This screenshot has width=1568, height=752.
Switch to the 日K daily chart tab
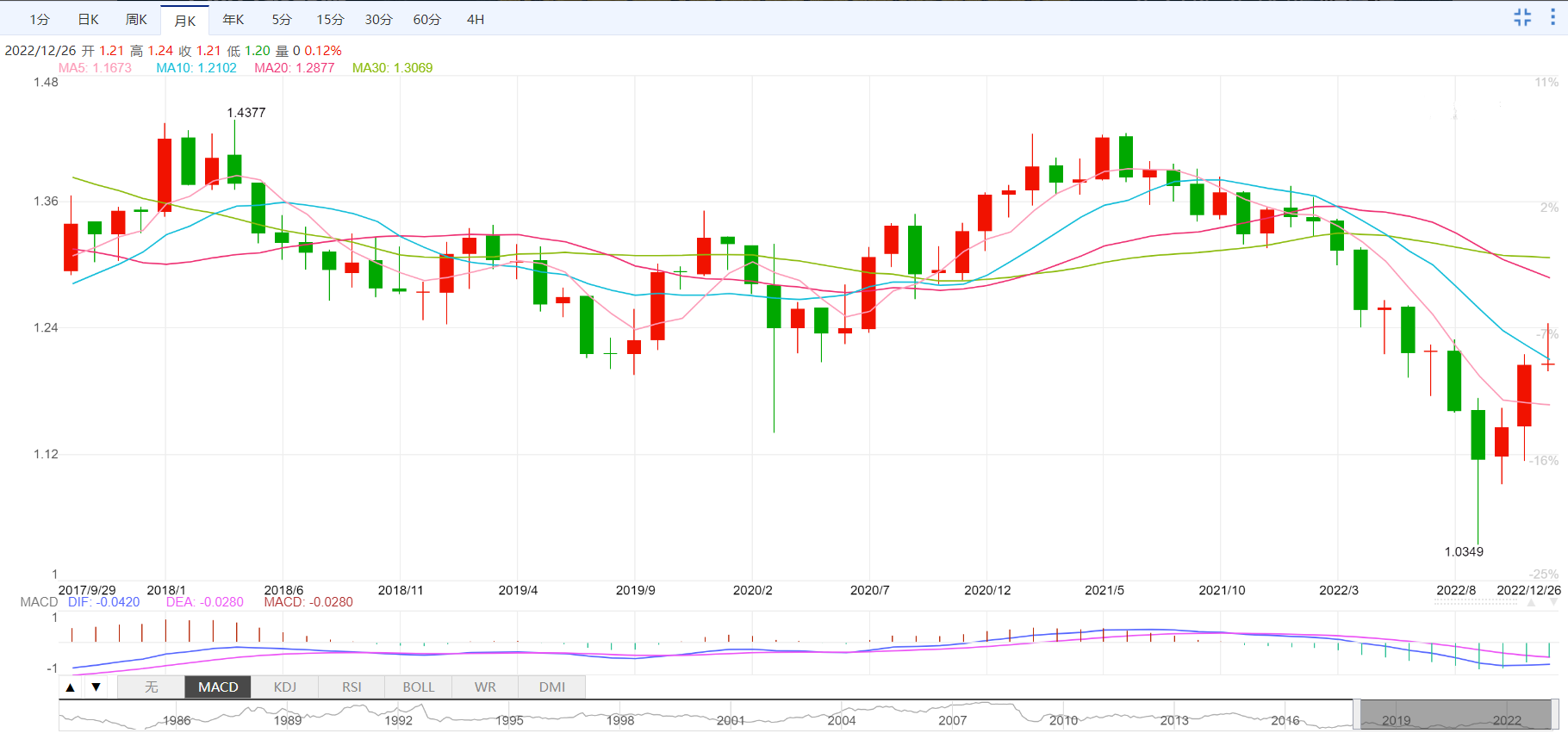(88, 20)
